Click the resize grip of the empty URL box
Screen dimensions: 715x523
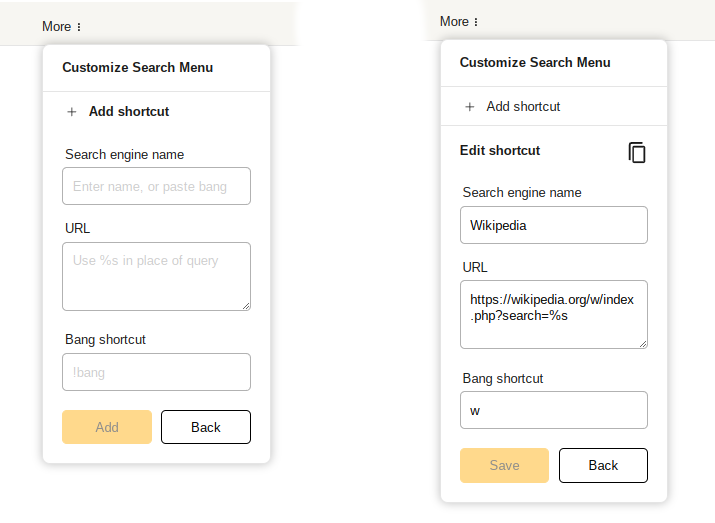pos(245,305)
